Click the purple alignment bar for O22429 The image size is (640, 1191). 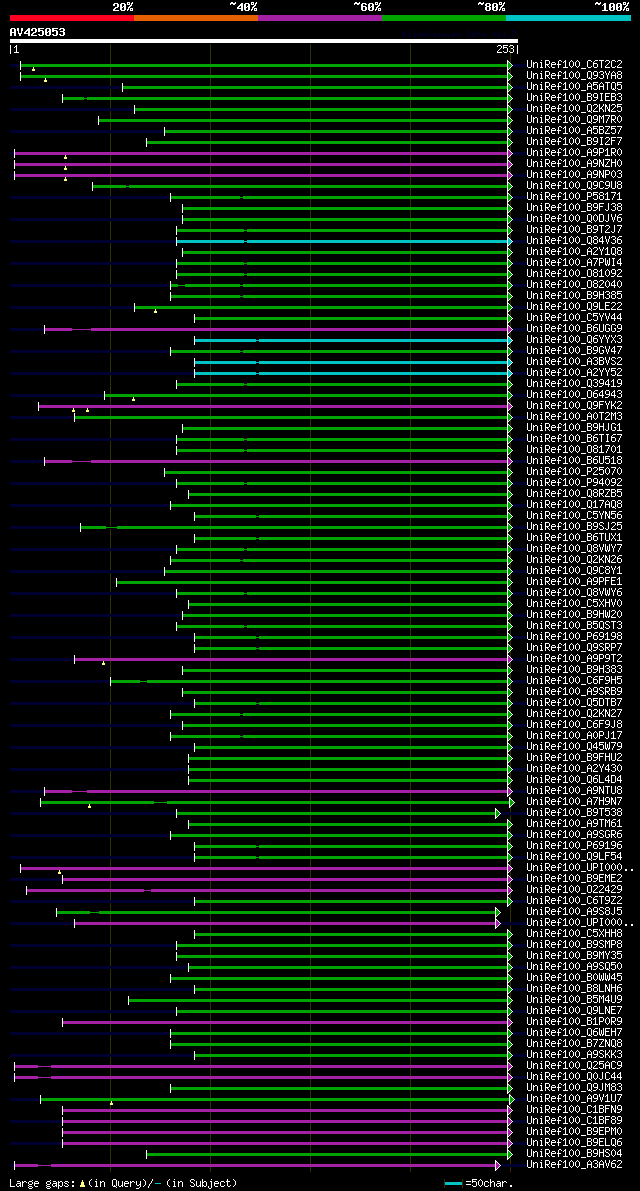coord(270,890)
